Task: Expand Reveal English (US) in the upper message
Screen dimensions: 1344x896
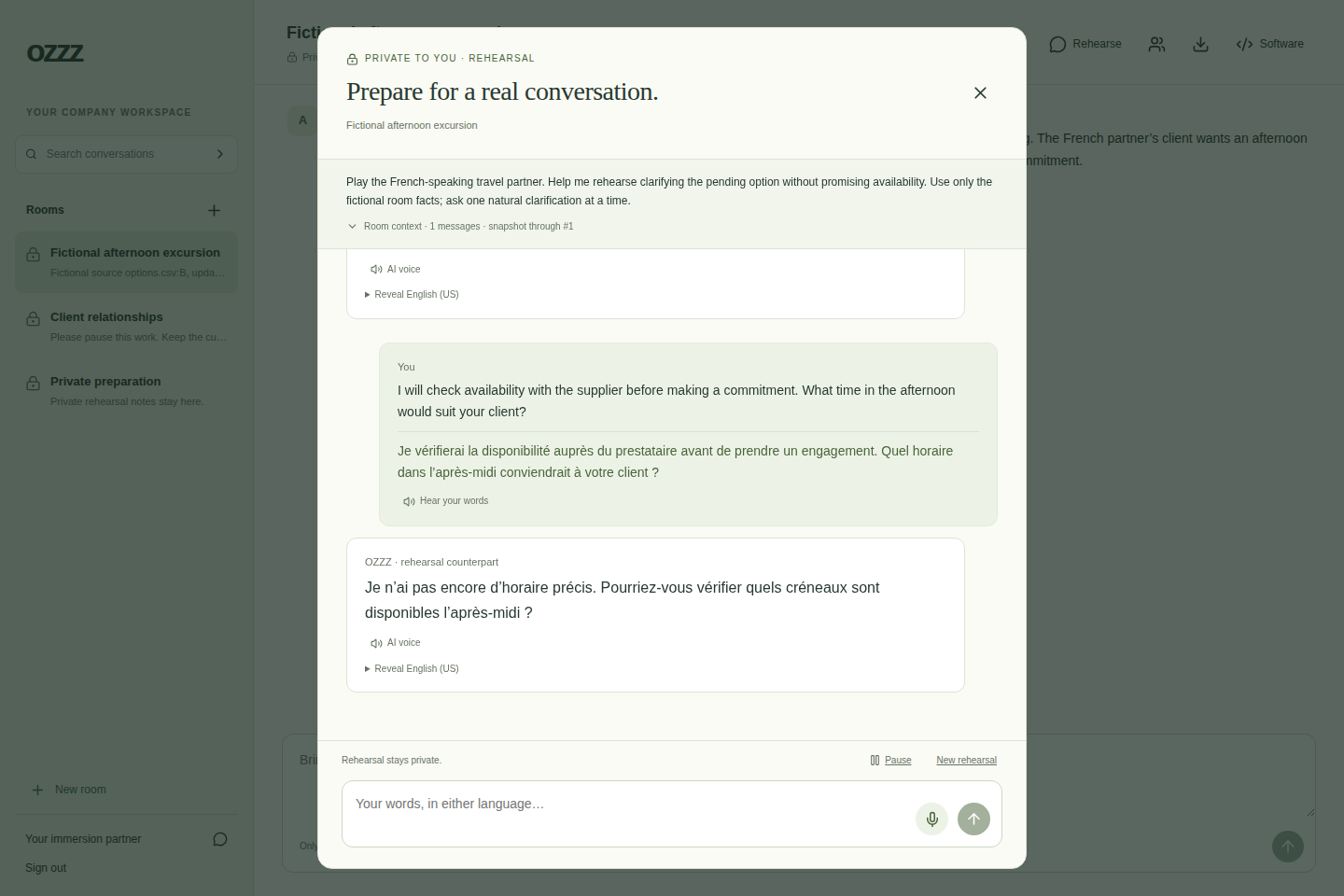Action: [412, 294]
